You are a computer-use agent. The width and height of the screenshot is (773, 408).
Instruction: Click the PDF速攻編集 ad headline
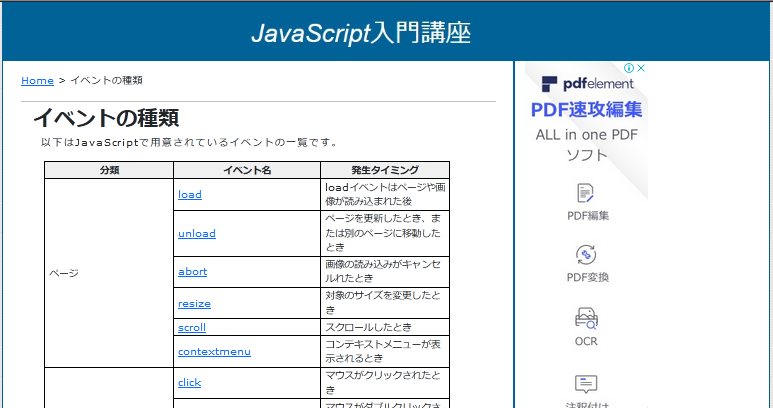click(x=587, y=109)
